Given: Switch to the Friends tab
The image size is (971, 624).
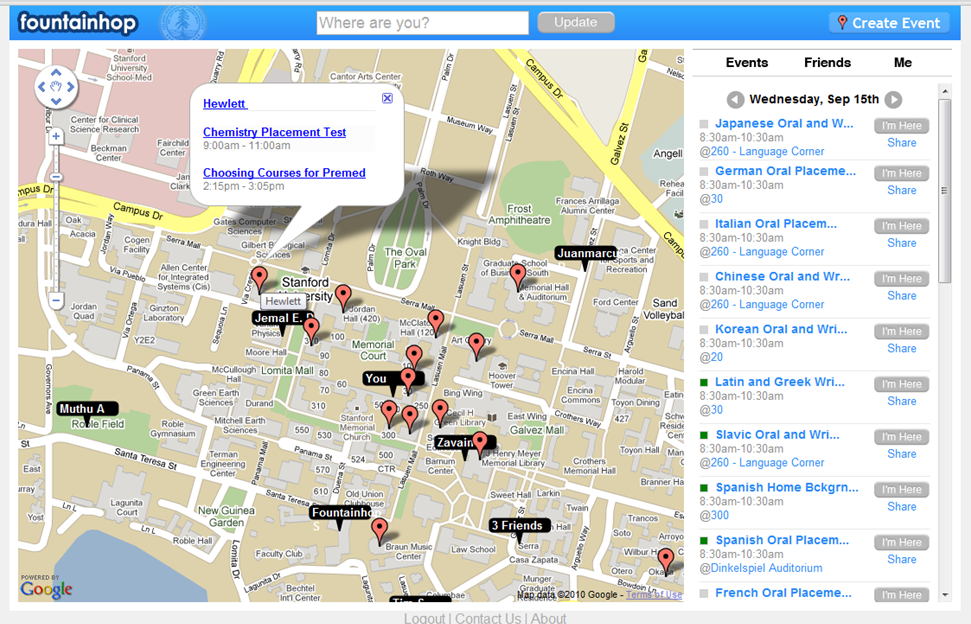Looking at the screenshot, I should (x=827, y=62).
